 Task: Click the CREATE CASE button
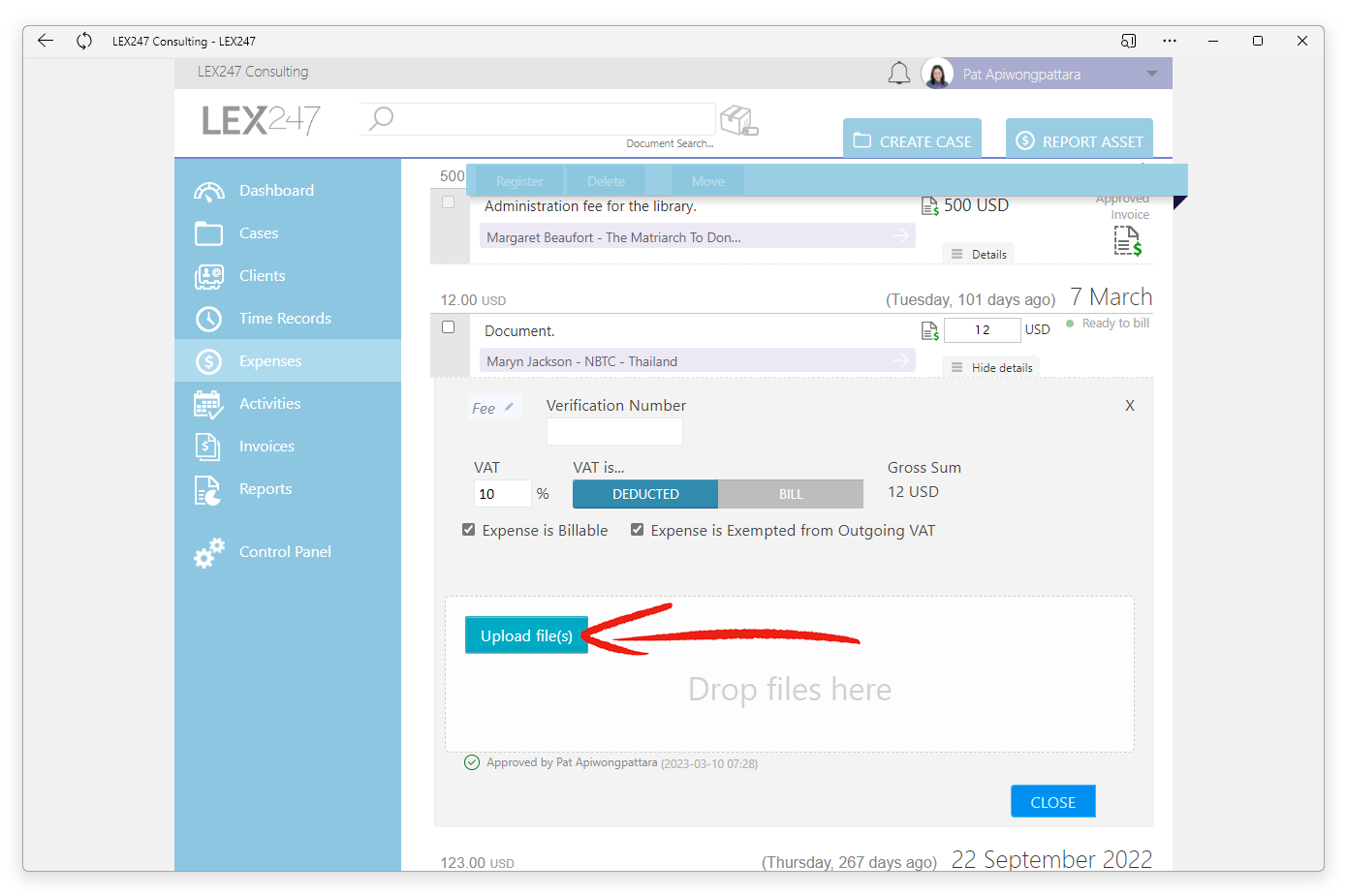pyautogui.click(x=912, y=139)
